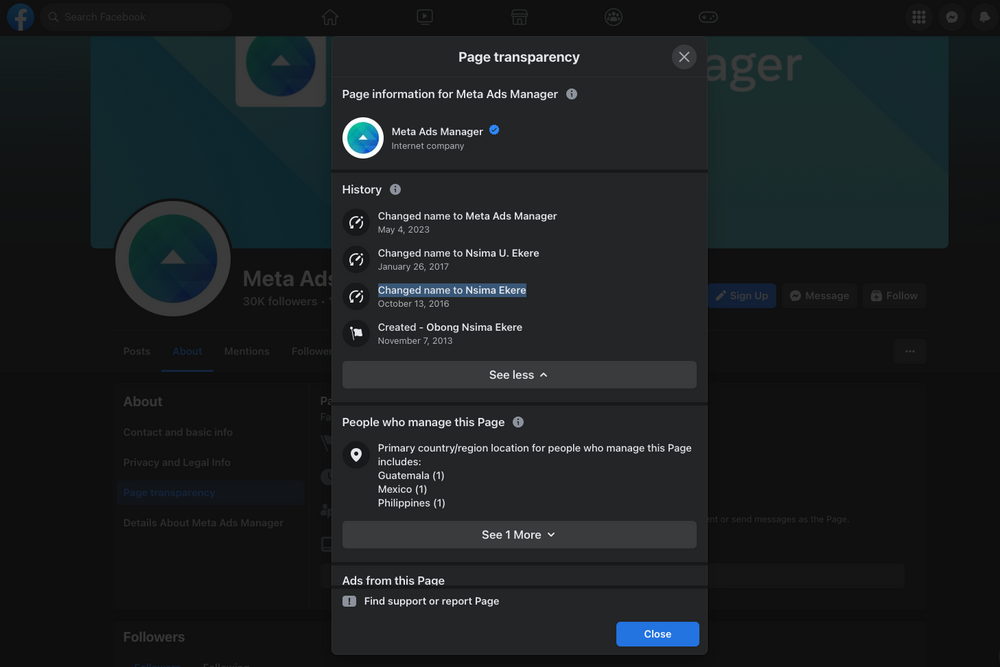Click text Changed name to Meta Ads Manager
Screen dimensions: 1000x667
tap(467, 216)
